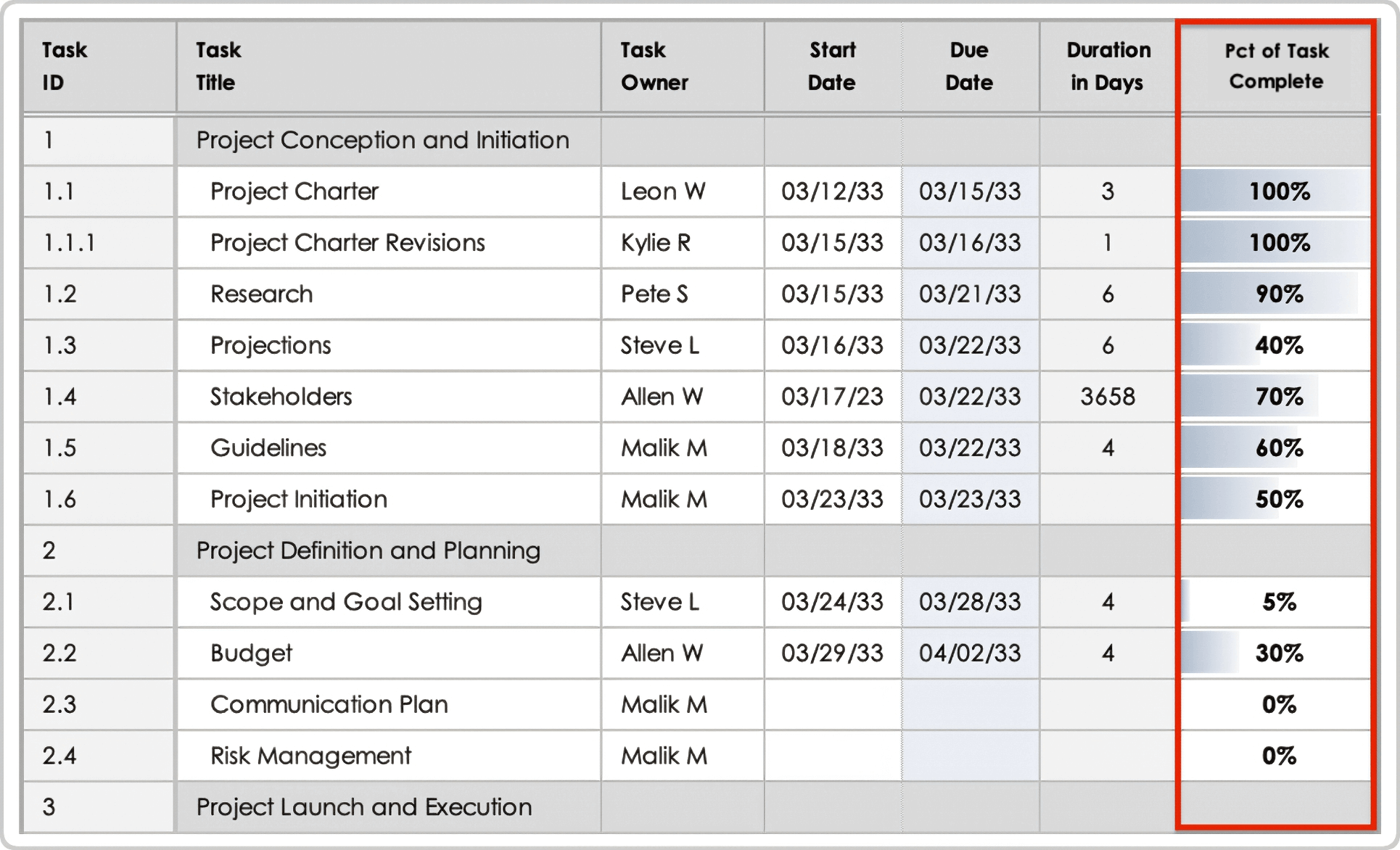Select the Project Launch and Execution row
1400x850 pixels.
point(363,806)
